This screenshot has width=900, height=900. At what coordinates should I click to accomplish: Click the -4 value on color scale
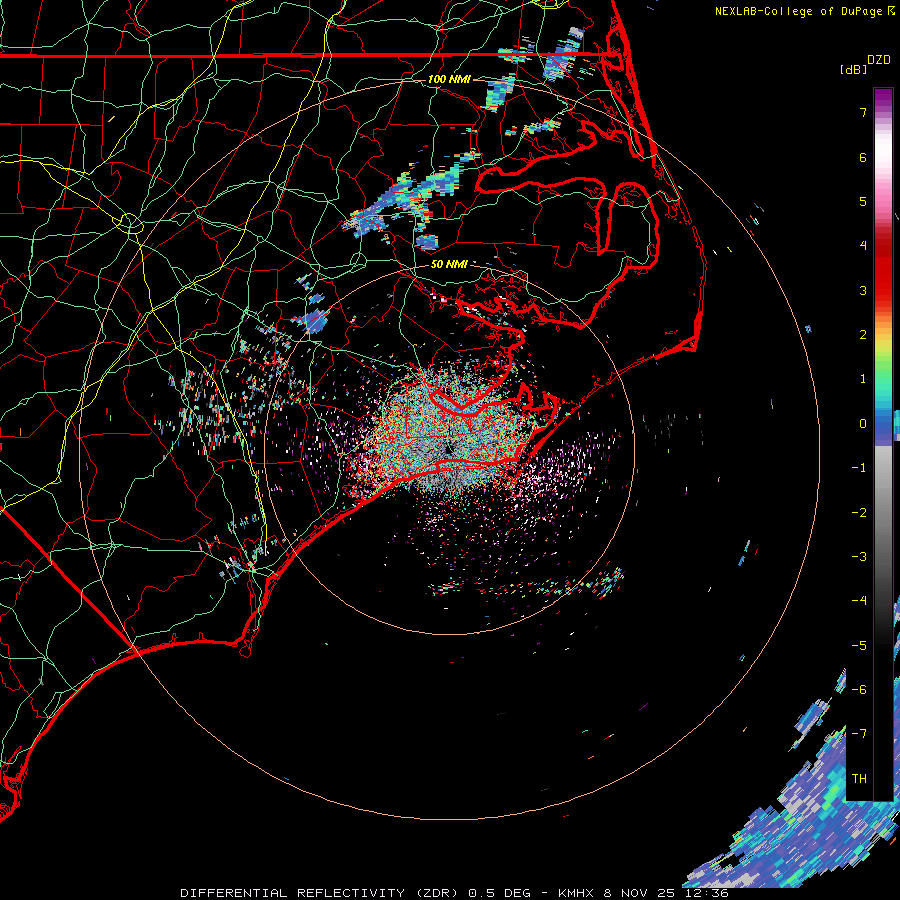[859, 601]
